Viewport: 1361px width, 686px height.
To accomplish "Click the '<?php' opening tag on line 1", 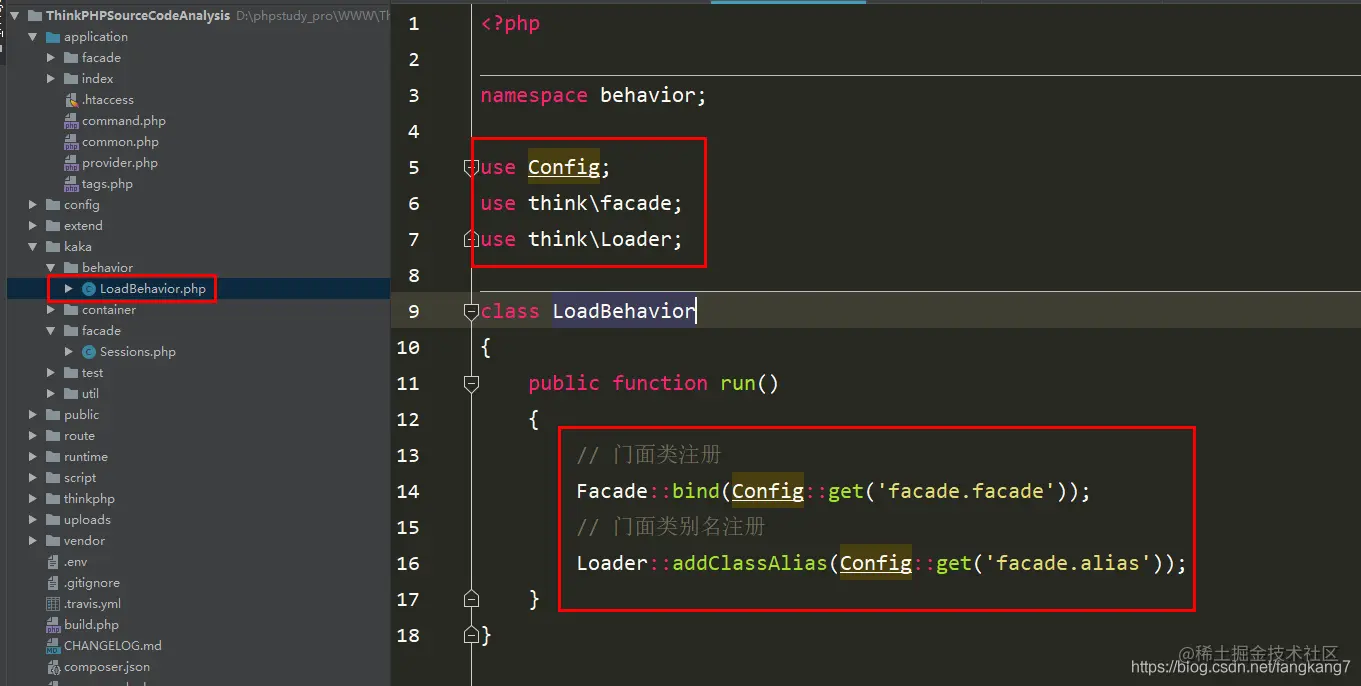I will [x=510, y=24].
